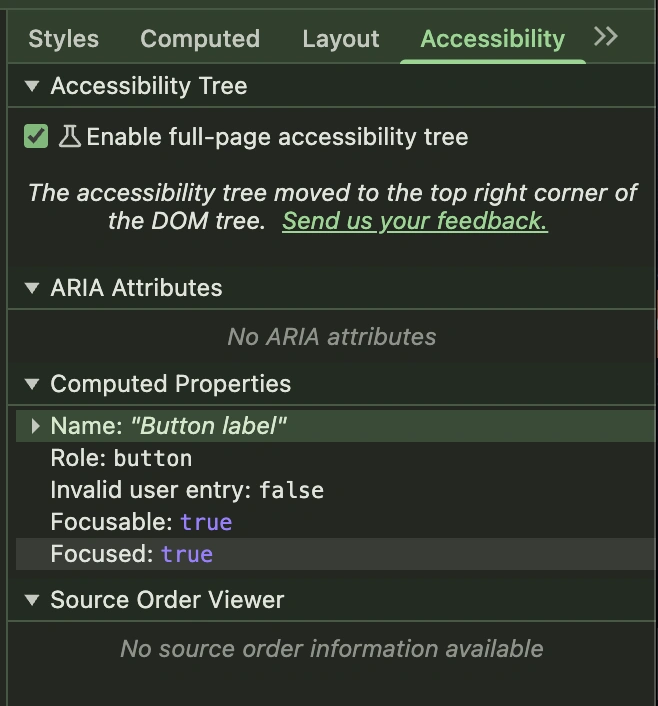Open the Layout tab

[x=340, y=39]
